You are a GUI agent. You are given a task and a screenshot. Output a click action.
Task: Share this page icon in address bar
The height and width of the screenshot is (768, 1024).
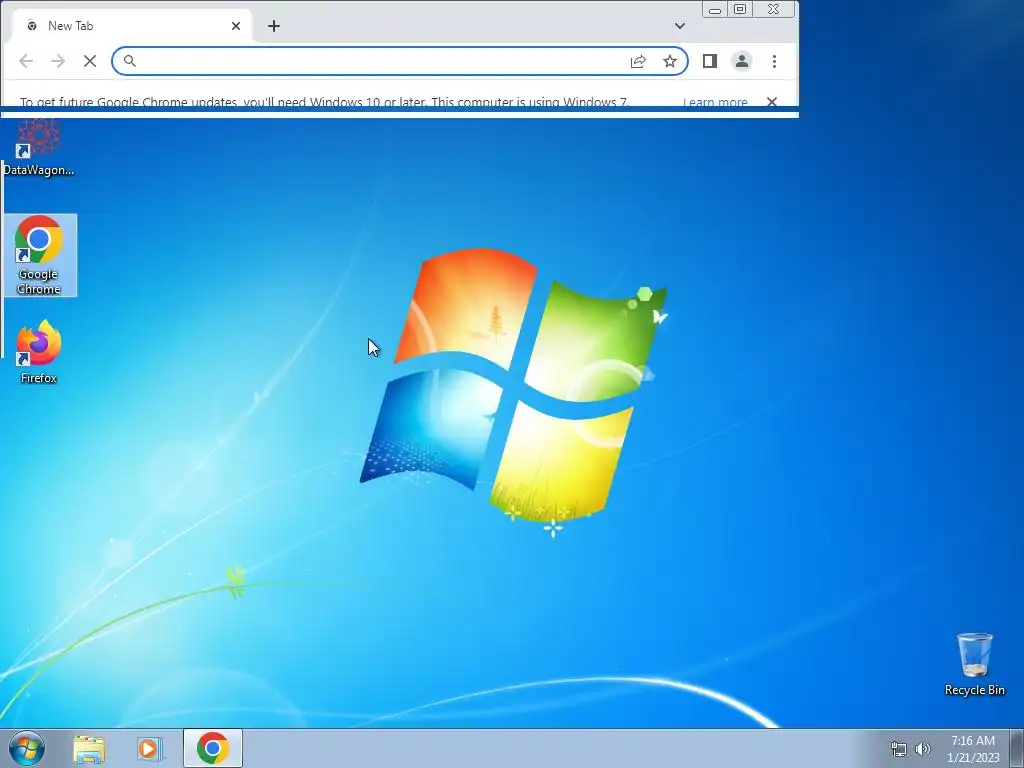coord(638,61)
